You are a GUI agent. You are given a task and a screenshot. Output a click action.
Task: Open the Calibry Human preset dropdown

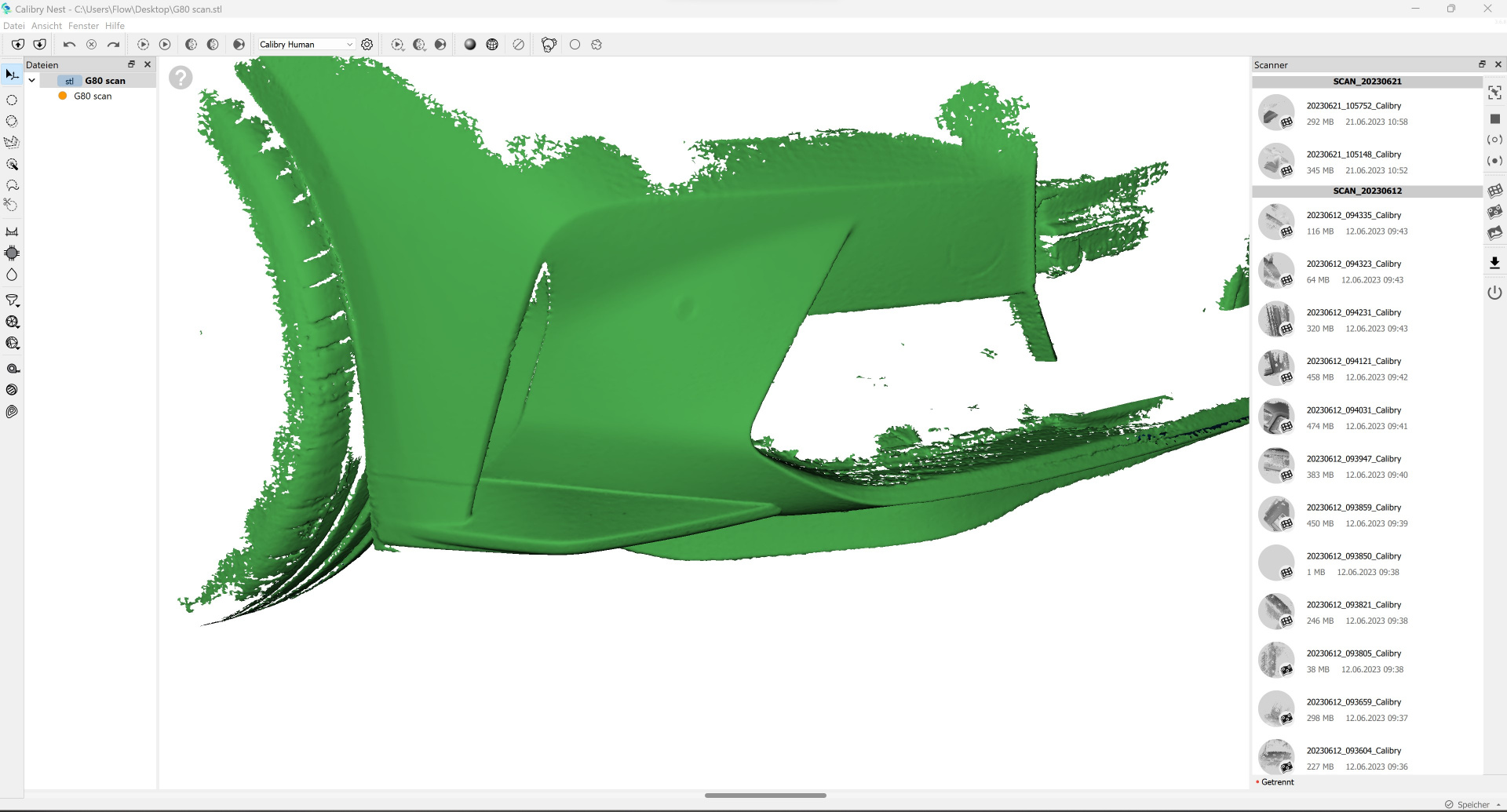coord(306,45)
